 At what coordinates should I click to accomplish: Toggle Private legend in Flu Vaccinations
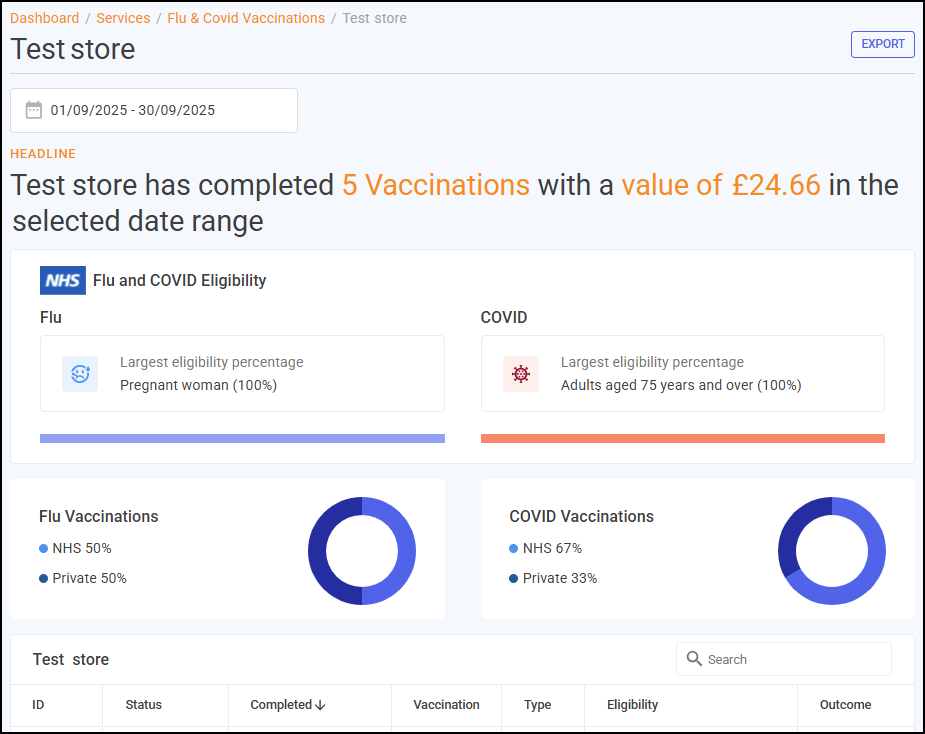(x=83, y=578)
